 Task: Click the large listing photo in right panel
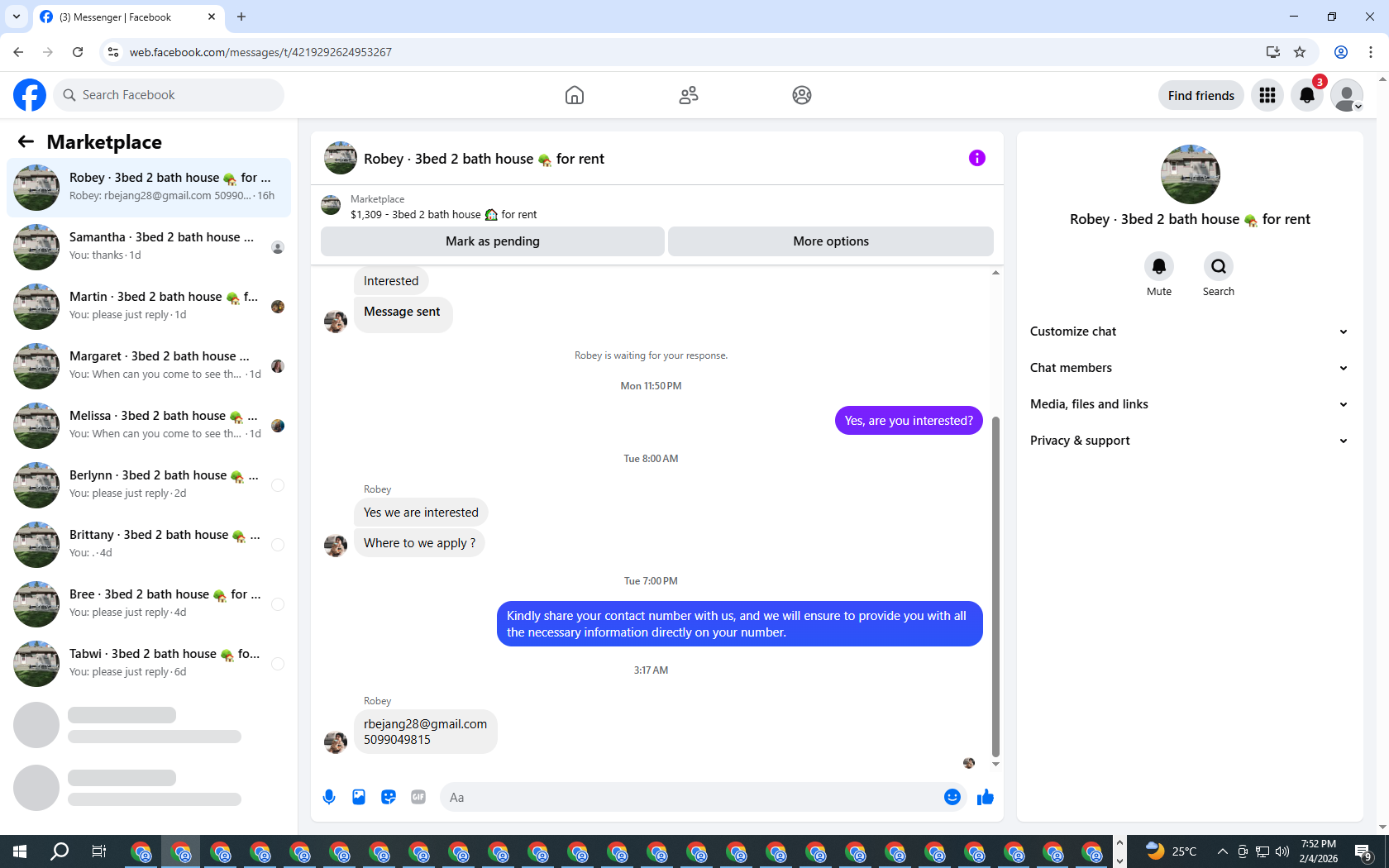[x=1190, y=174]
